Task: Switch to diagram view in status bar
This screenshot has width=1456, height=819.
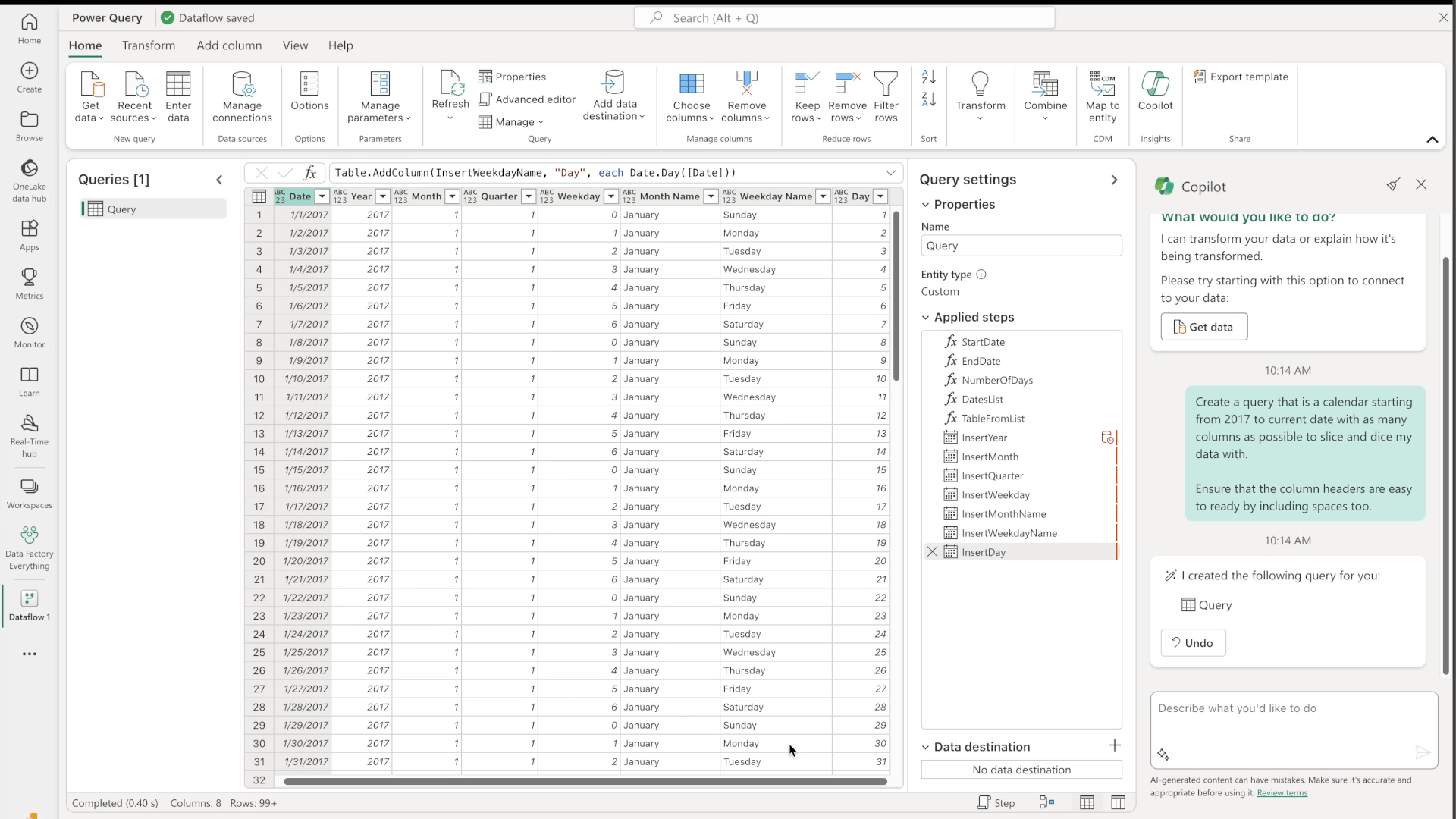Action: pos(1047,802)
